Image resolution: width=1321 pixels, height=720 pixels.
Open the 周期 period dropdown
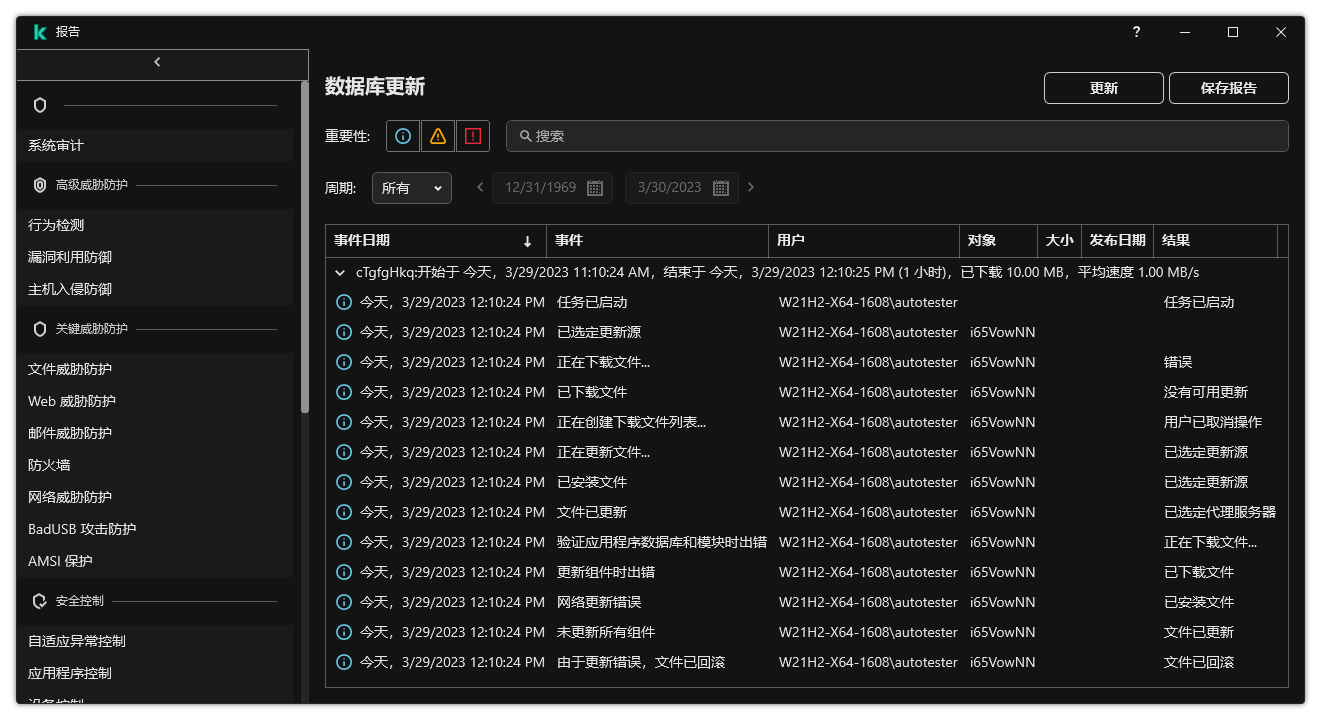point(411,187)
